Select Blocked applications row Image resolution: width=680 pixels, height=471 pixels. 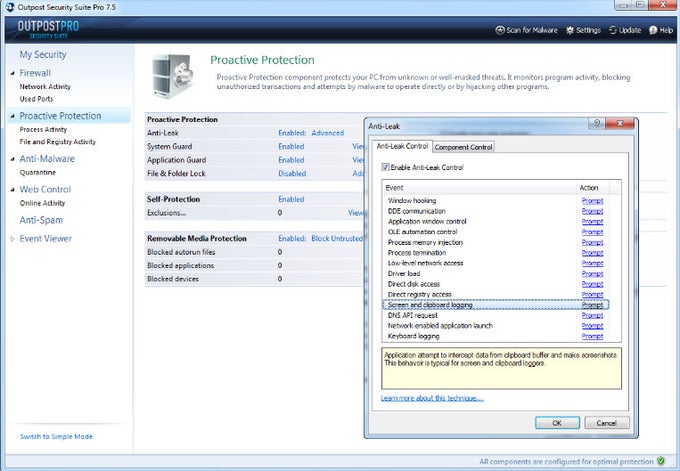pyautogui.click(x=255, y=265)
